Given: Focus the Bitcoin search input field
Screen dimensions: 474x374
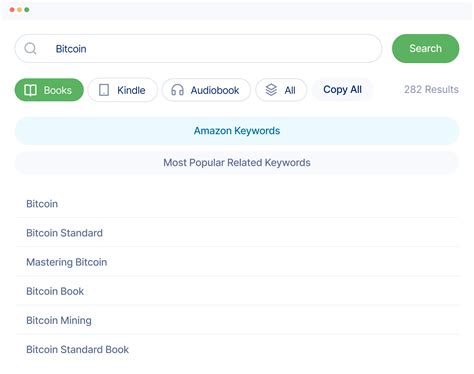Looking at the screenshot, I should (x=198, y=49).
